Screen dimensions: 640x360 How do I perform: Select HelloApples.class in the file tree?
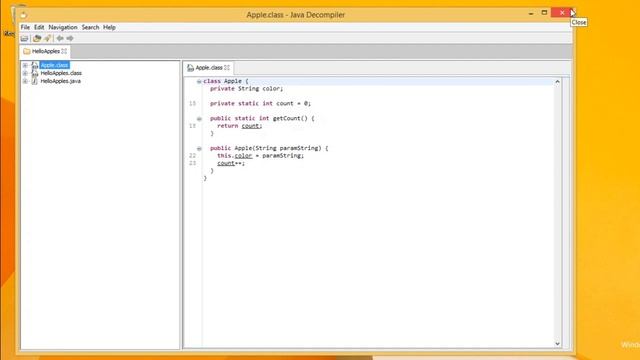pos(61,73)
